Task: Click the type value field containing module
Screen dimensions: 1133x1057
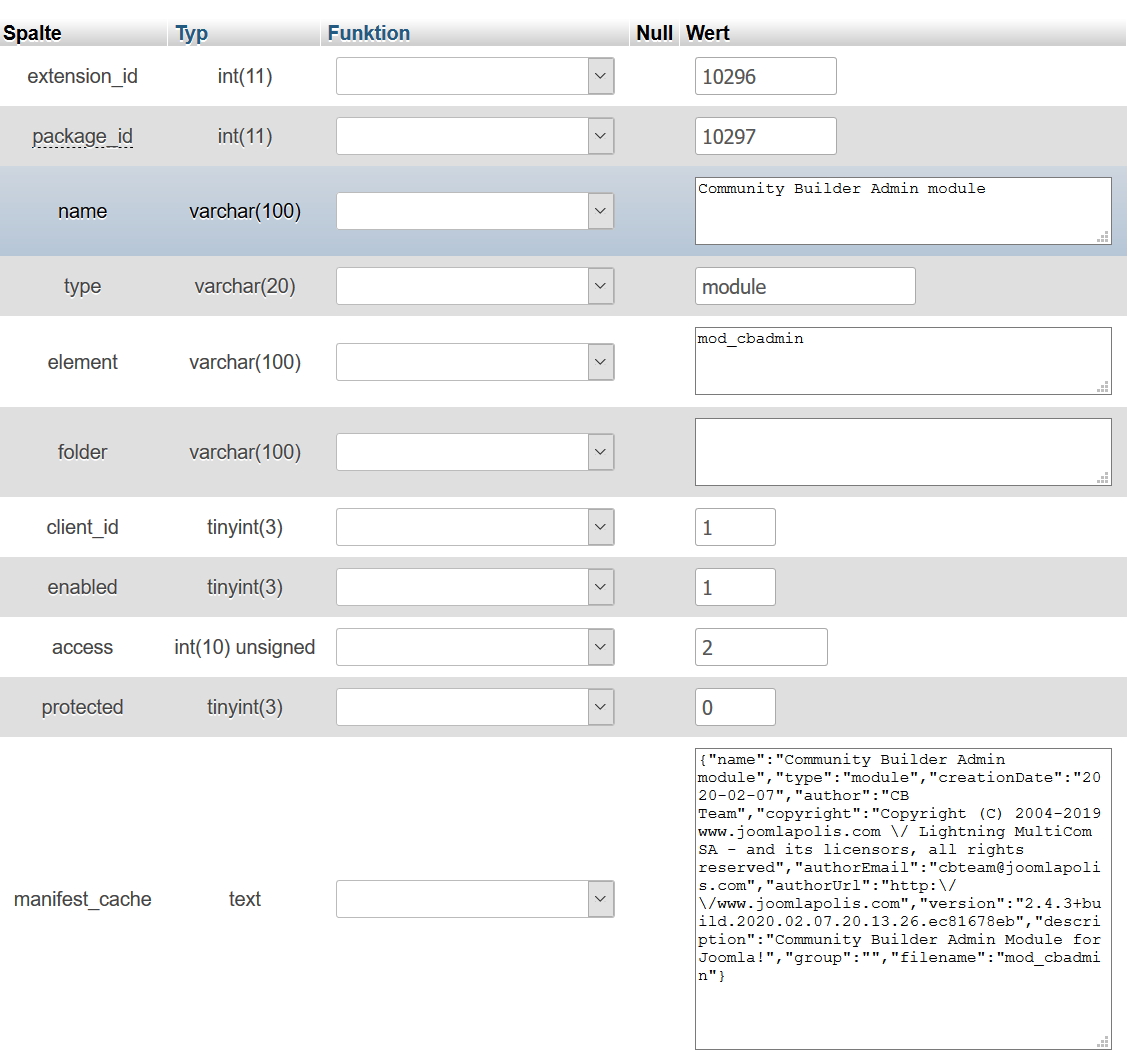Action: tap(805, 286)
